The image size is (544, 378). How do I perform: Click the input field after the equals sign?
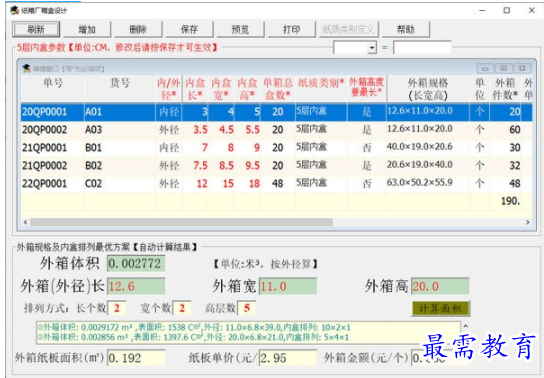[x=422, y=48]
